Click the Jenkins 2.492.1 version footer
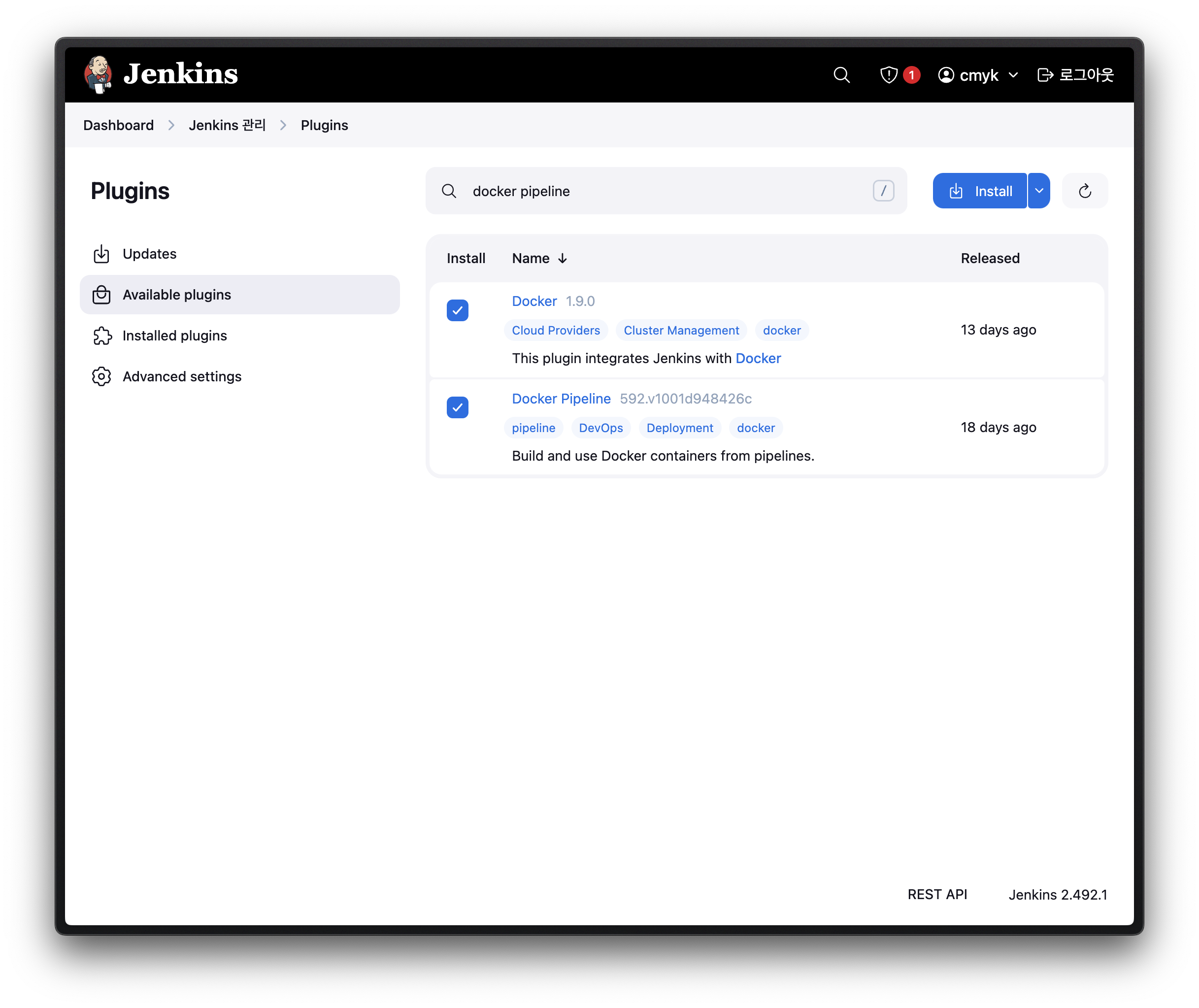Viewport: 1199px width, 1008px height. [1057, 894]
